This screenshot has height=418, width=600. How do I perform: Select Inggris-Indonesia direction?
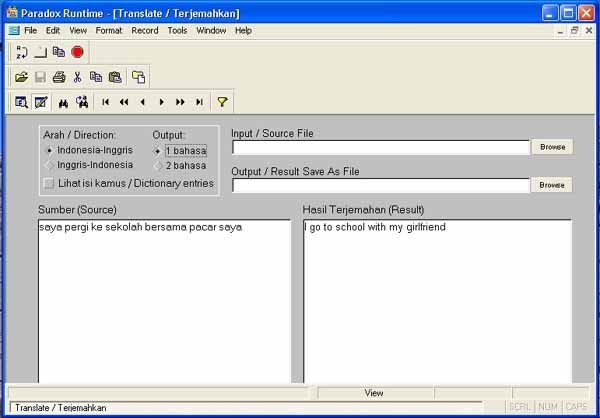89,165
